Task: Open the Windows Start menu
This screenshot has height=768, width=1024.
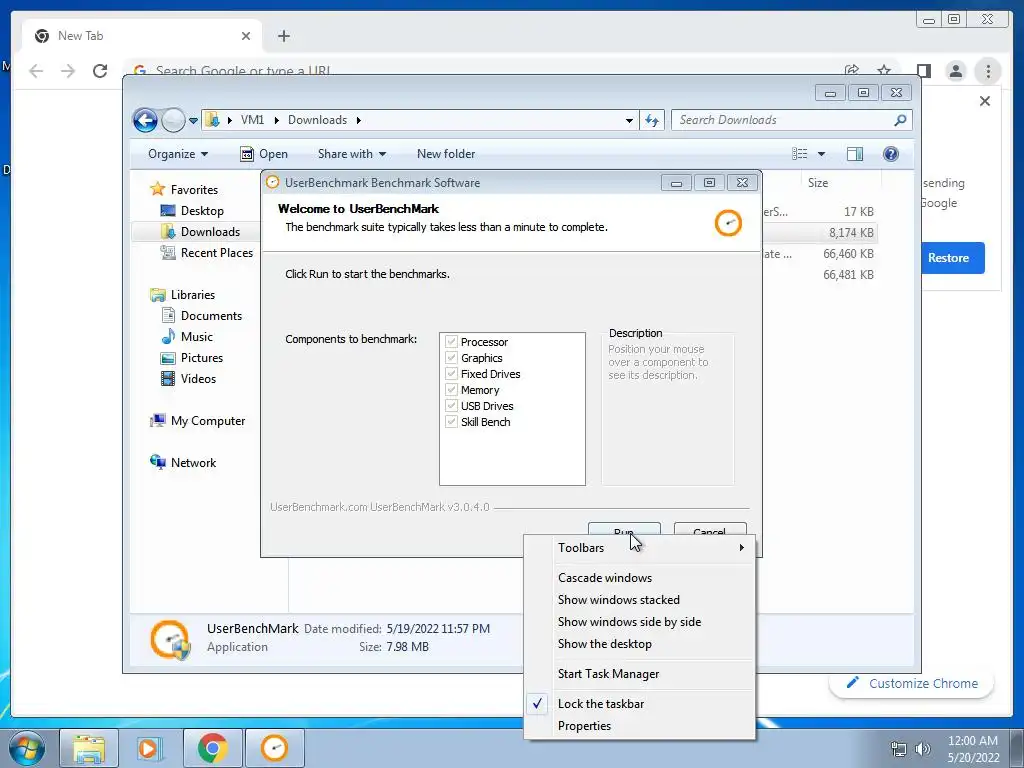Action: [26, 748]
